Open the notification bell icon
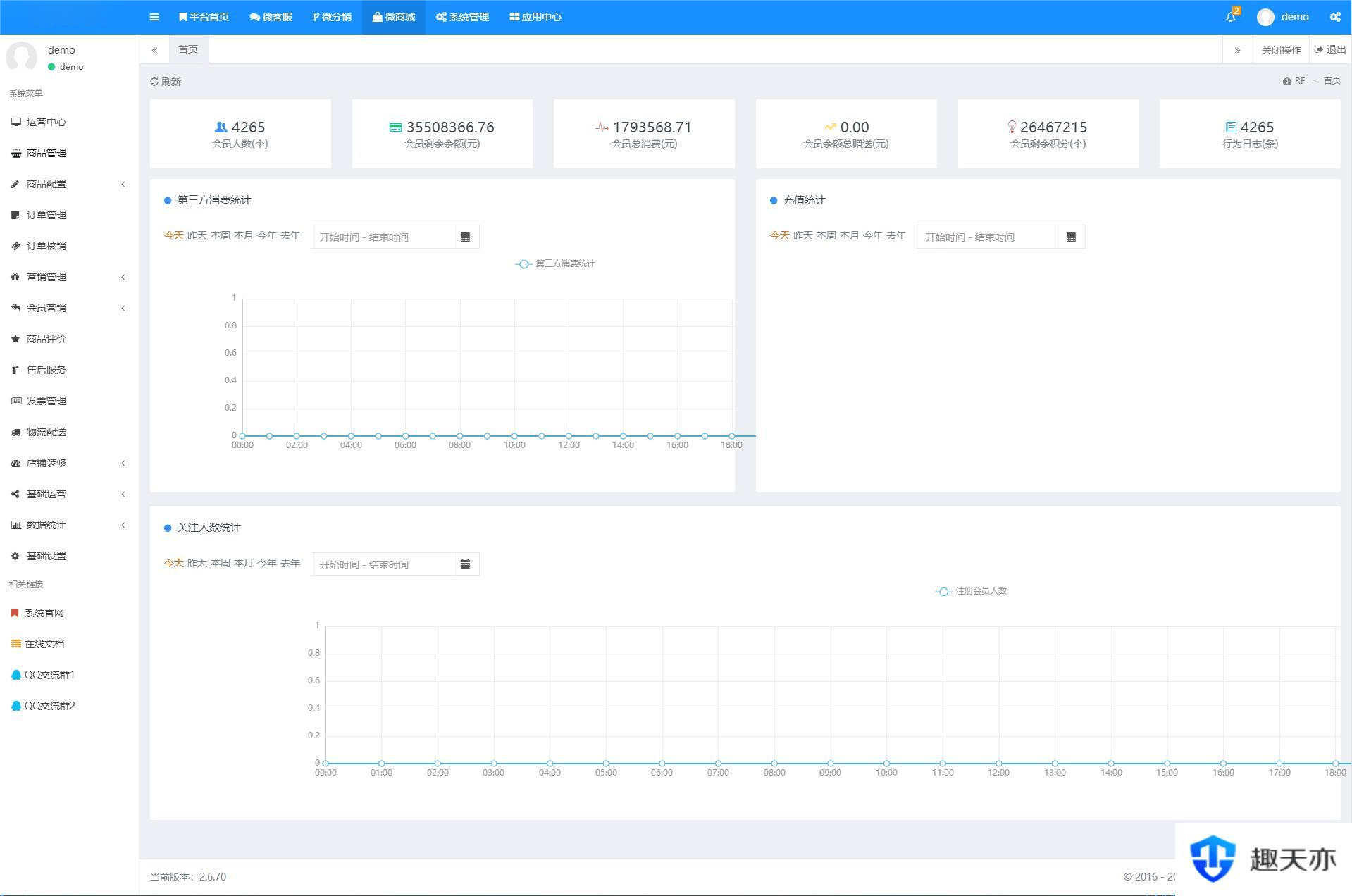This screenshot has height=896, width=1352. coord(1231,17)
